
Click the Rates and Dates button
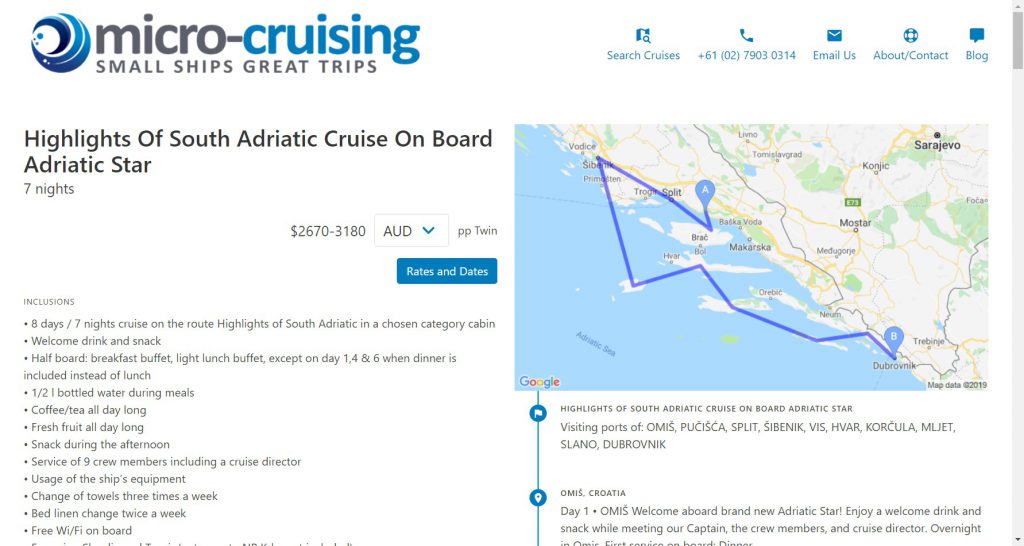(x=447, y=271)
